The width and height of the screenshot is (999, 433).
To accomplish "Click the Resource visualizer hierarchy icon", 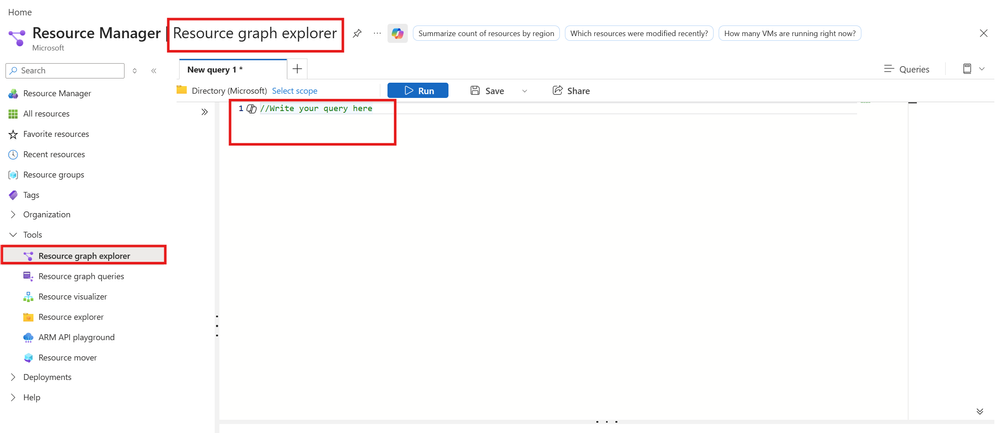I will 28,297.
